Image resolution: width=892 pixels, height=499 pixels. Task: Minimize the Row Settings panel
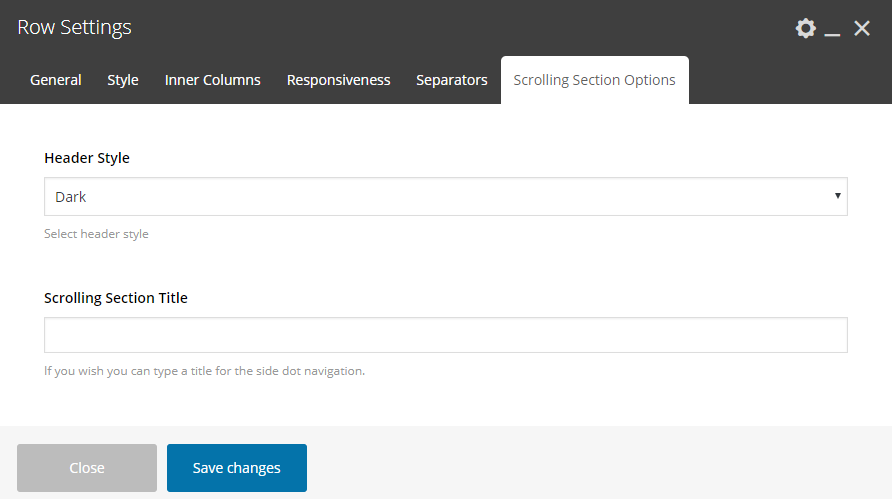(832, 28)
